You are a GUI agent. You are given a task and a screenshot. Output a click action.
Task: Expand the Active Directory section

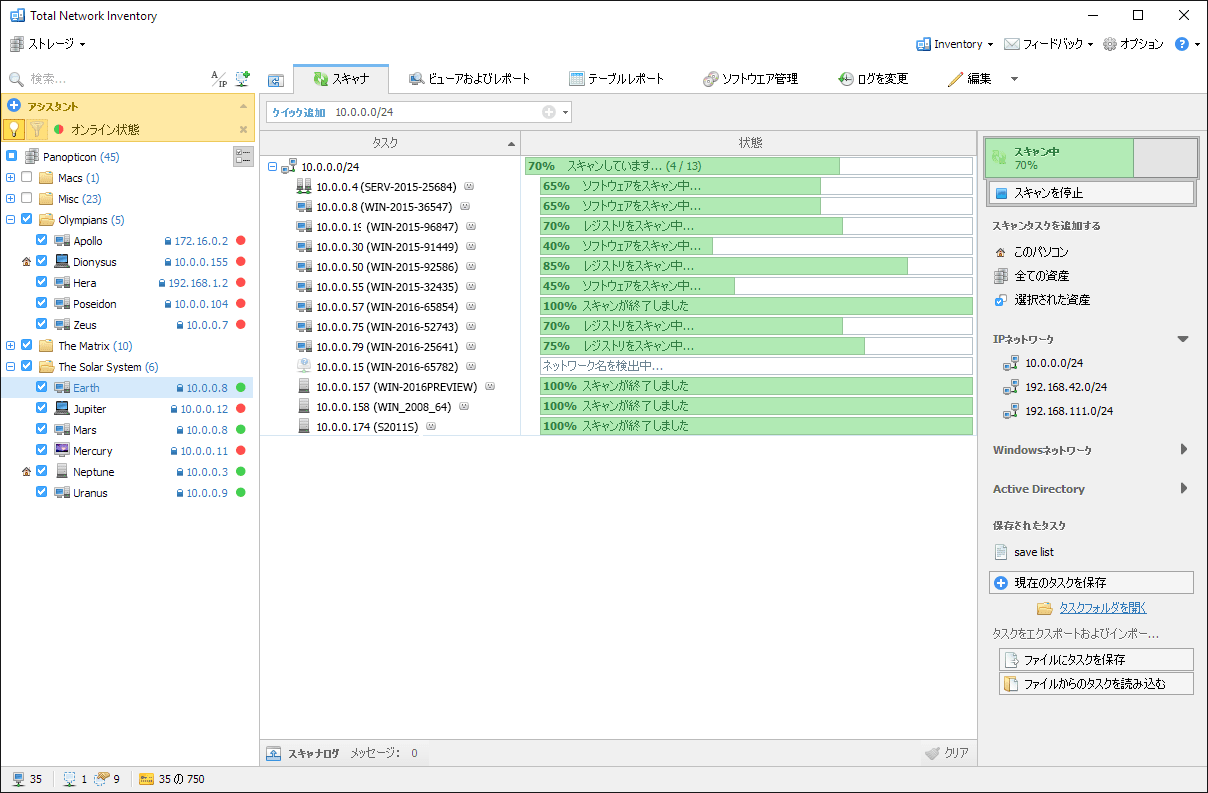1183,489
